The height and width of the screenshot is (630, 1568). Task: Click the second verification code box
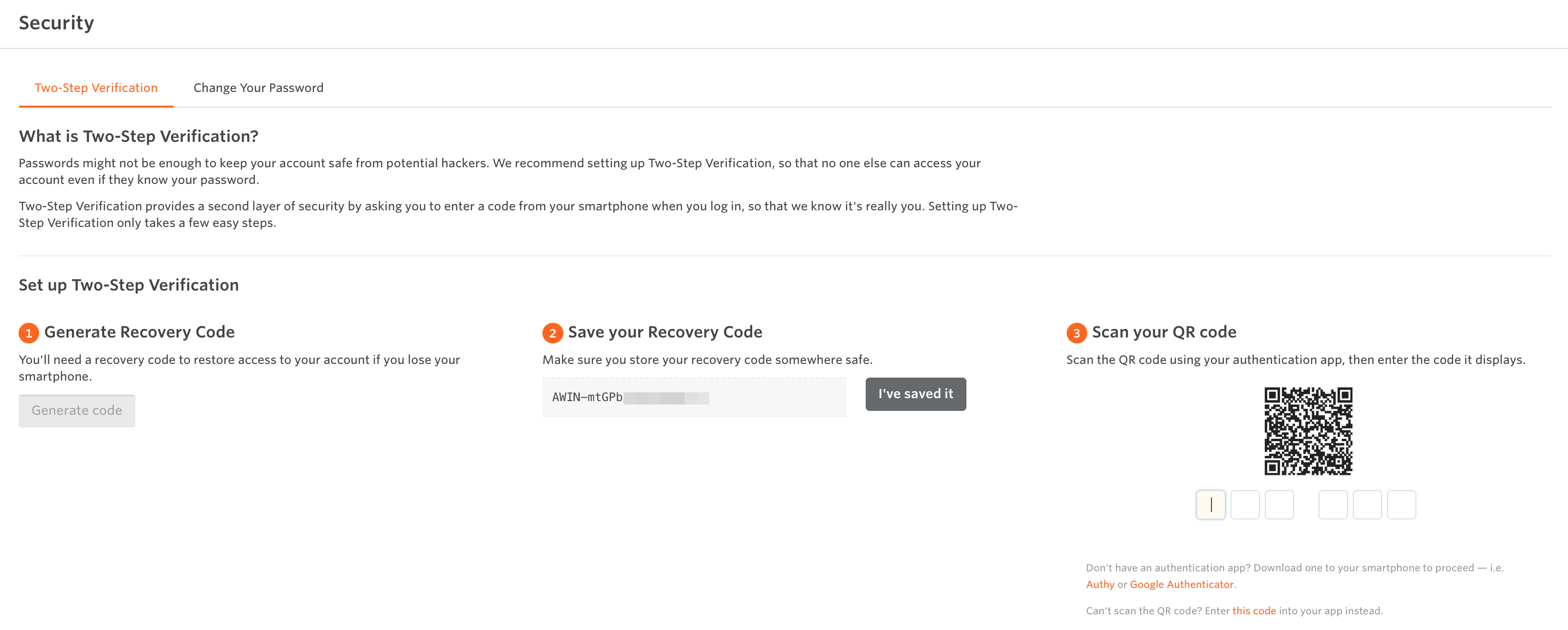(1245, 505)
